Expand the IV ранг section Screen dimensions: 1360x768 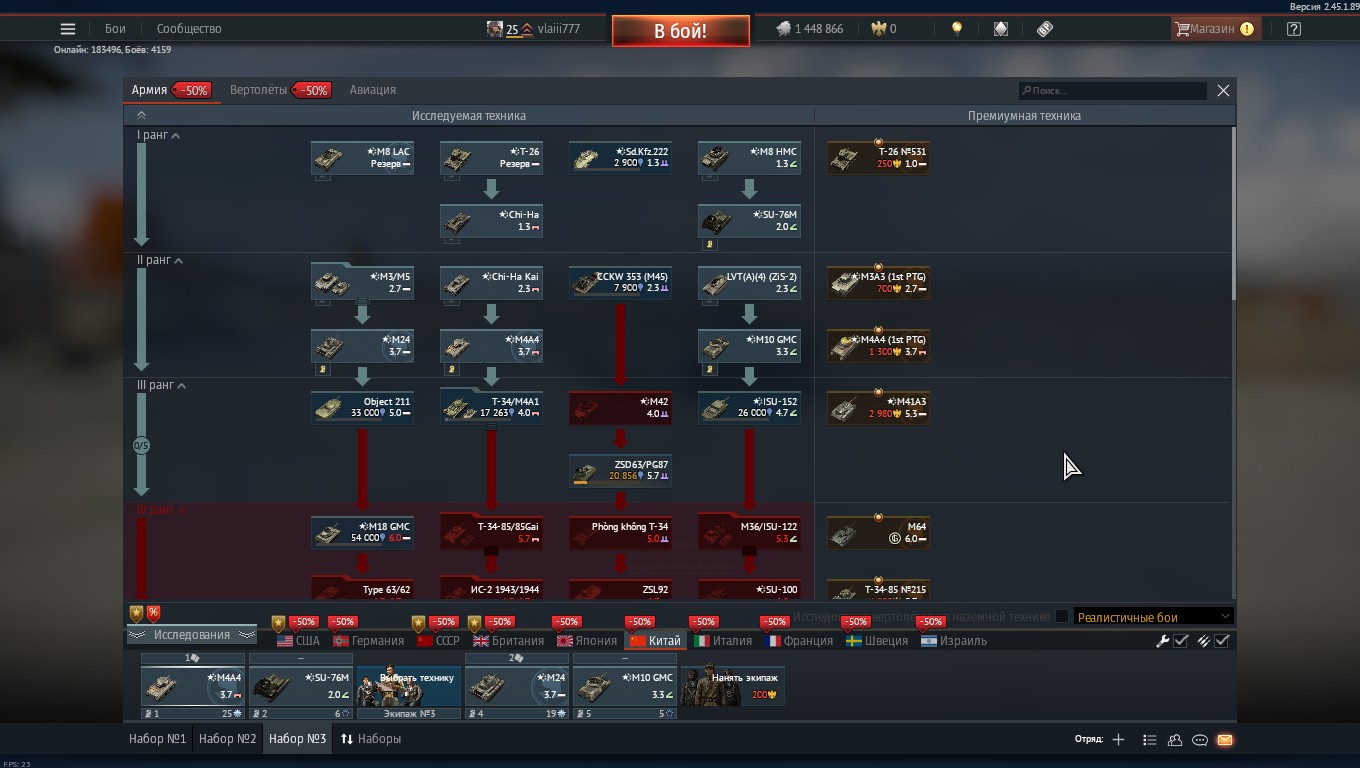pyautogui.click(x=162, y=510)
